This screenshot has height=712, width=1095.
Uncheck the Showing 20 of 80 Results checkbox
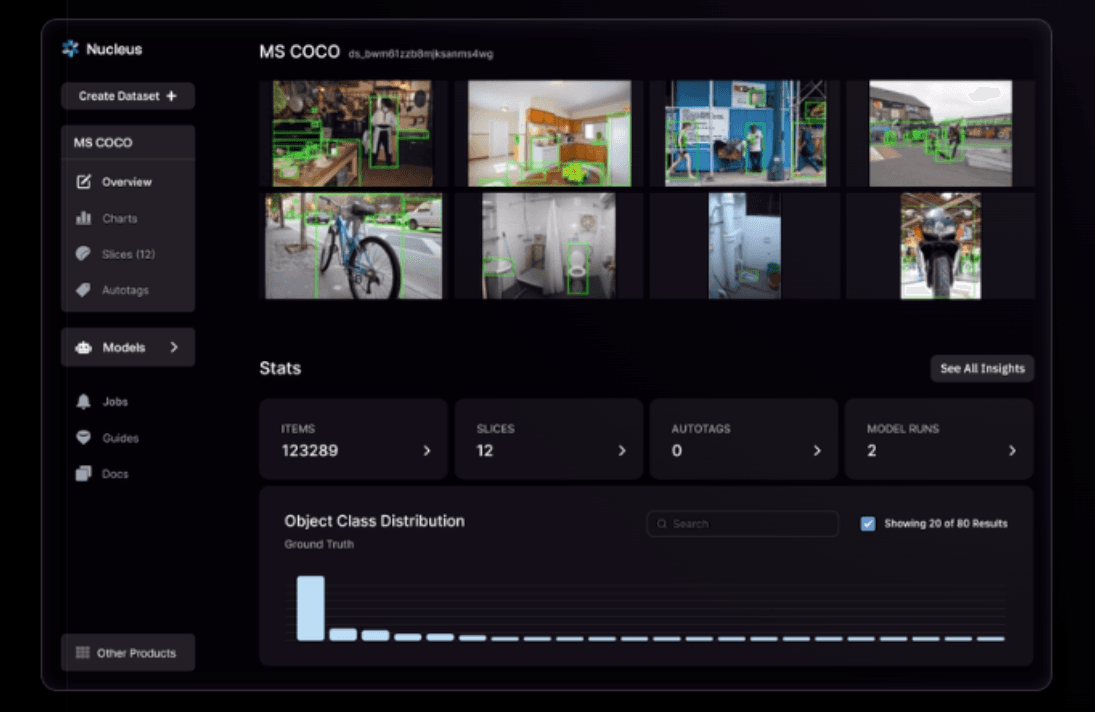[868, 524]
